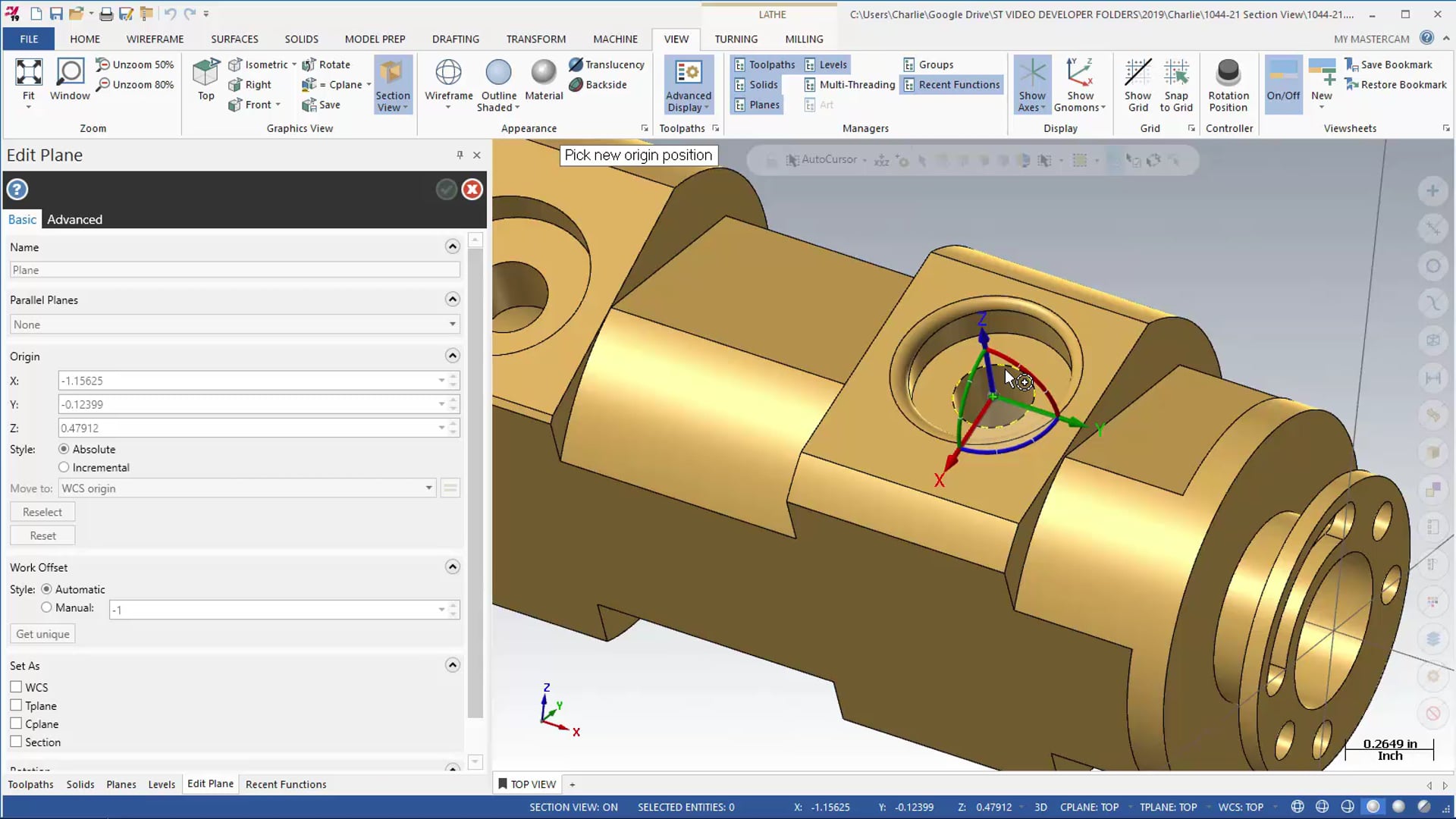Click the Reset button

tap(42, 535)
